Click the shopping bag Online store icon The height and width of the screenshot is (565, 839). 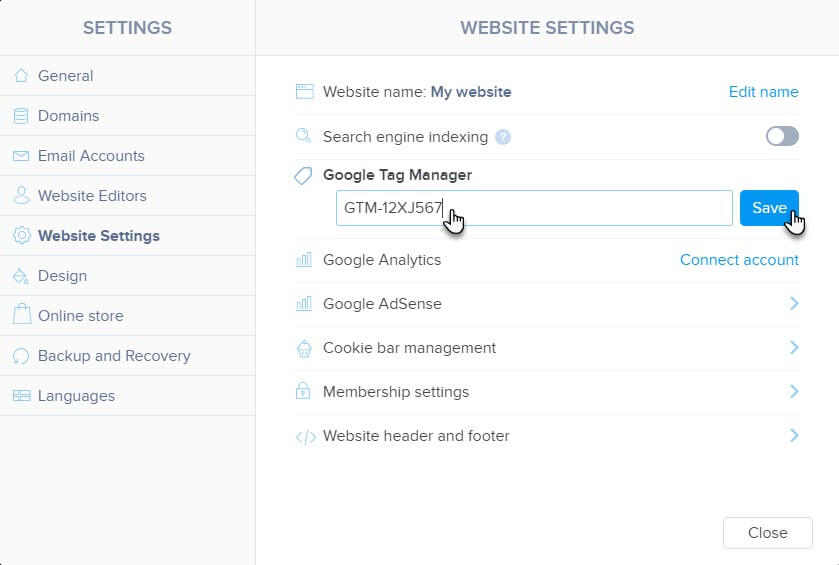point(22,314)
